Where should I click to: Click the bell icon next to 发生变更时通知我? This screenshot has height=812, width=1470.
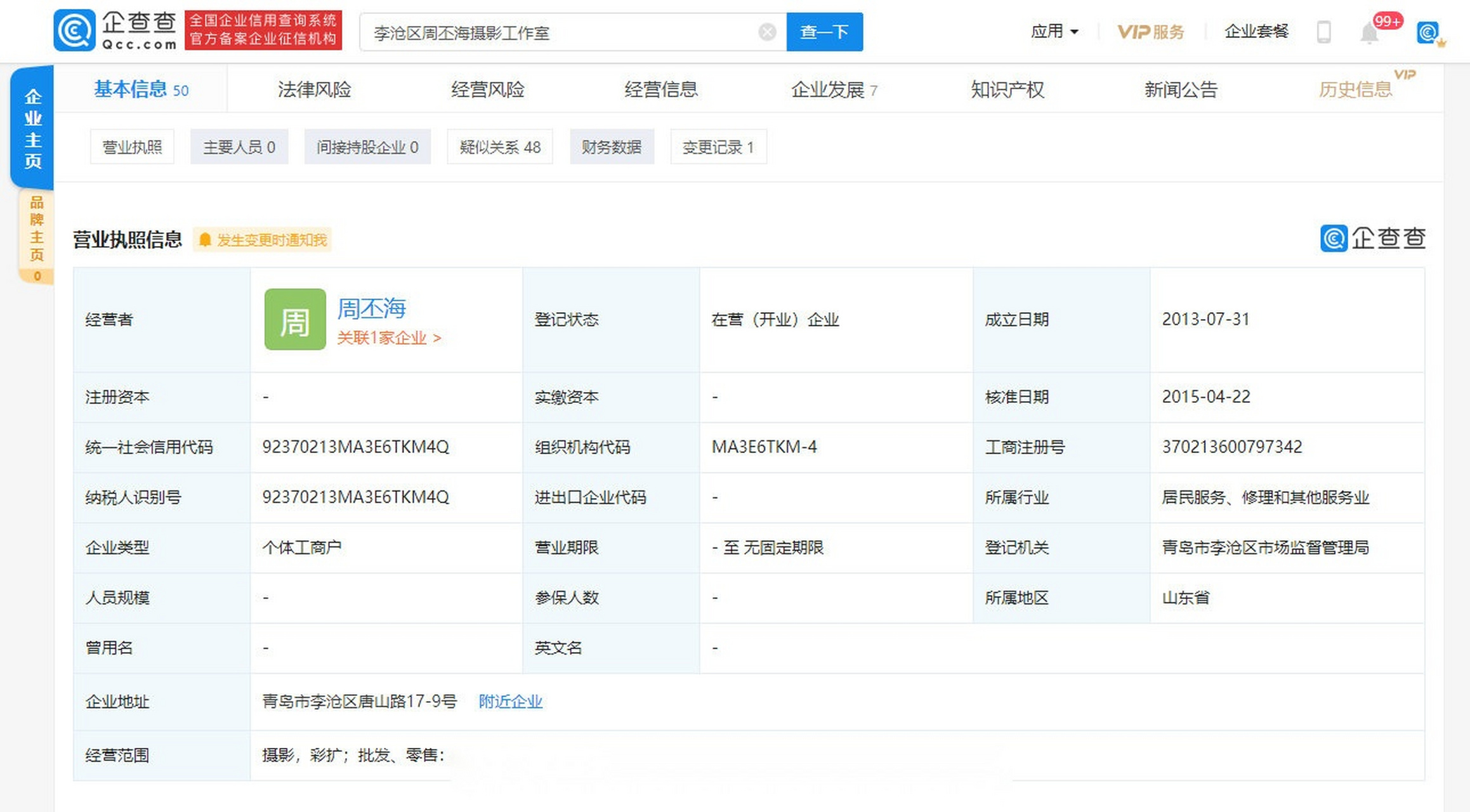click(205, 240)
